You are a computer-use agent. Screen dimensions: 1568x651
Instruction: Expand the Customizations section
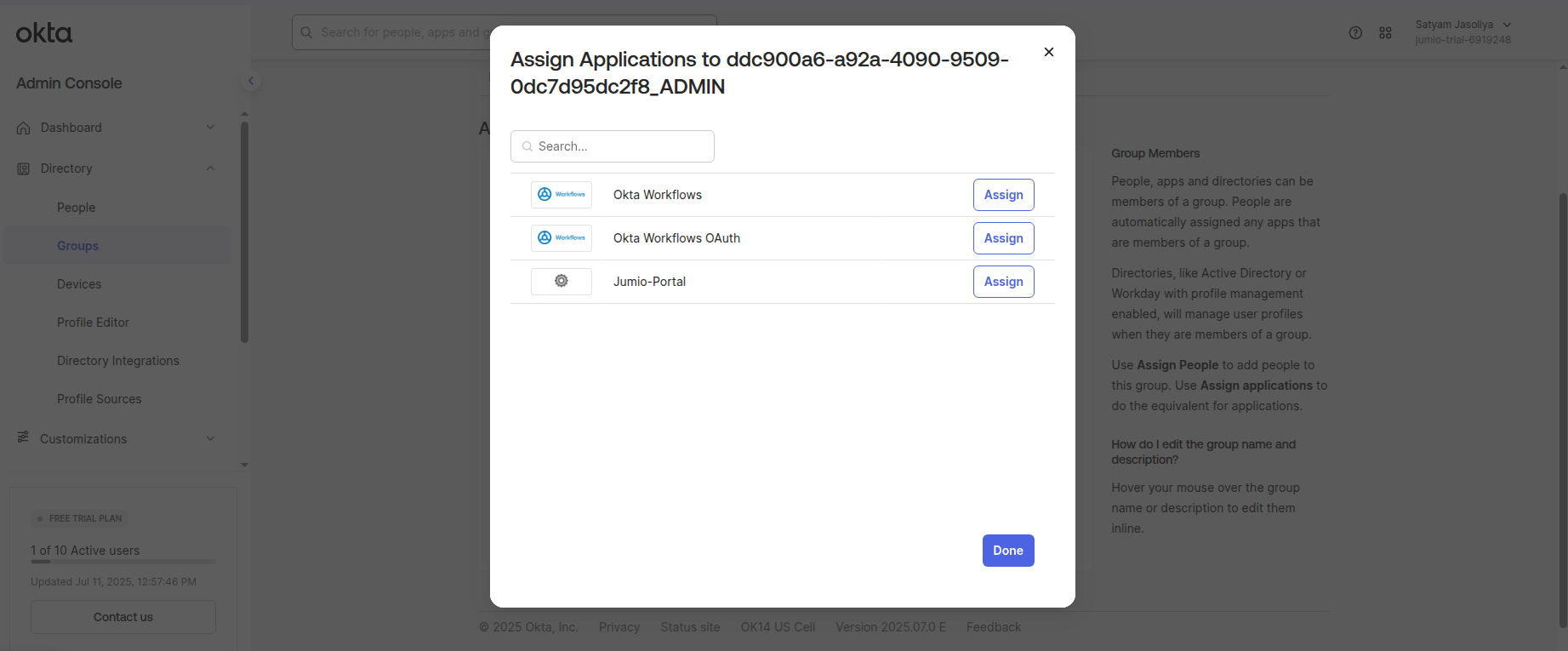[x=210, y=439]
